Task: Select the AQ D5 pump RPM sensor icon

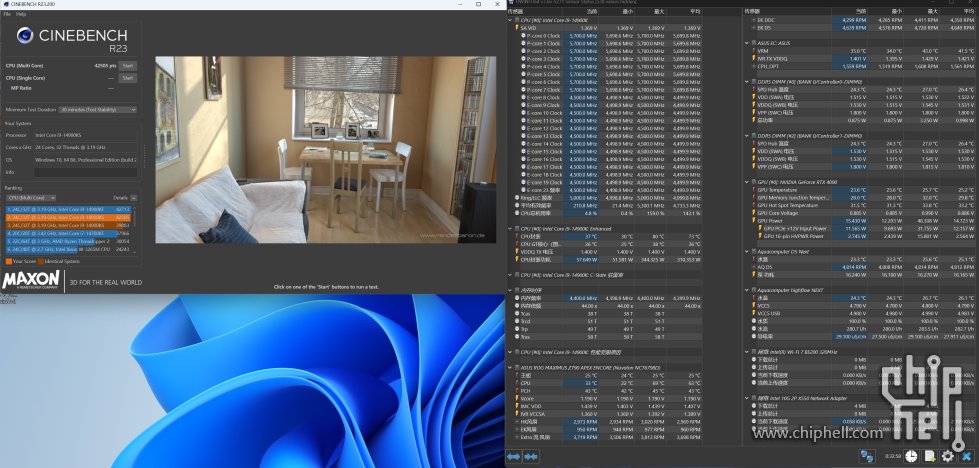Action: [754, 267]
